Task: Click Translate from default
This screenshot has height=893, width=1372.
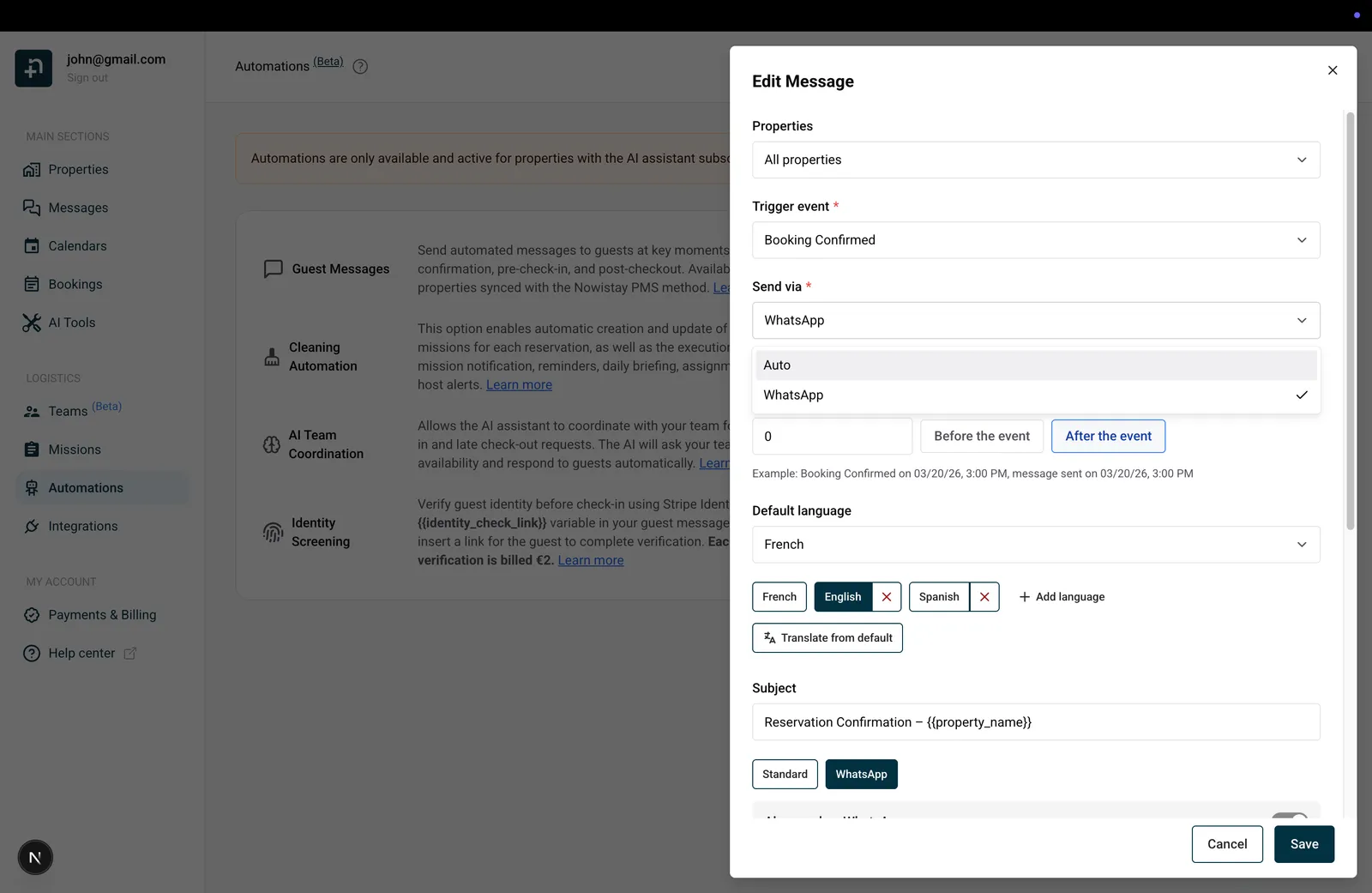Action: (827, 638)
